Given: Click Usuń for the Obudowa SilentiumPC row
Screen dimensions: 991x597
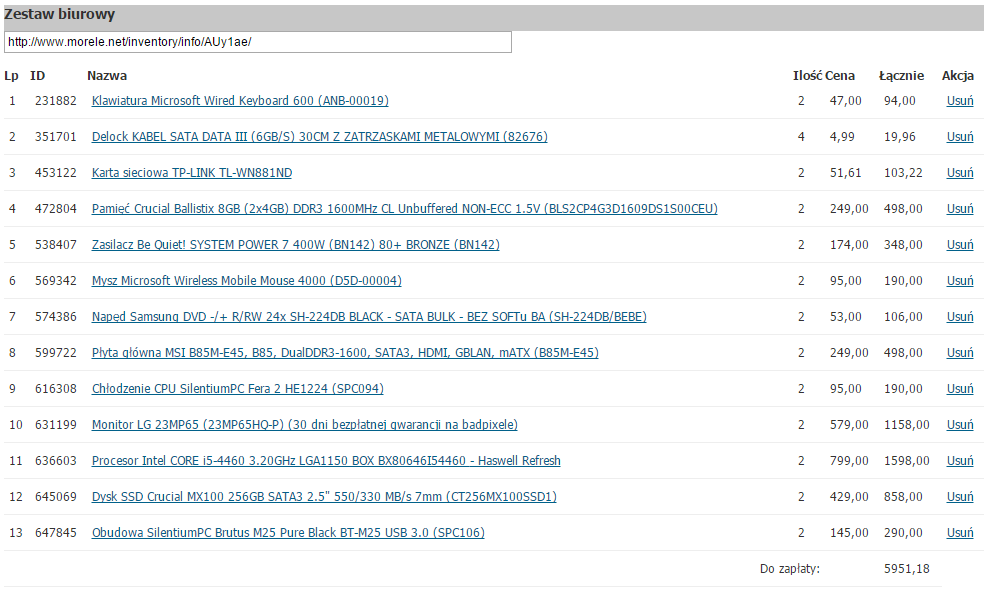Looking at the screenshot, I should (x=959, y=533).
